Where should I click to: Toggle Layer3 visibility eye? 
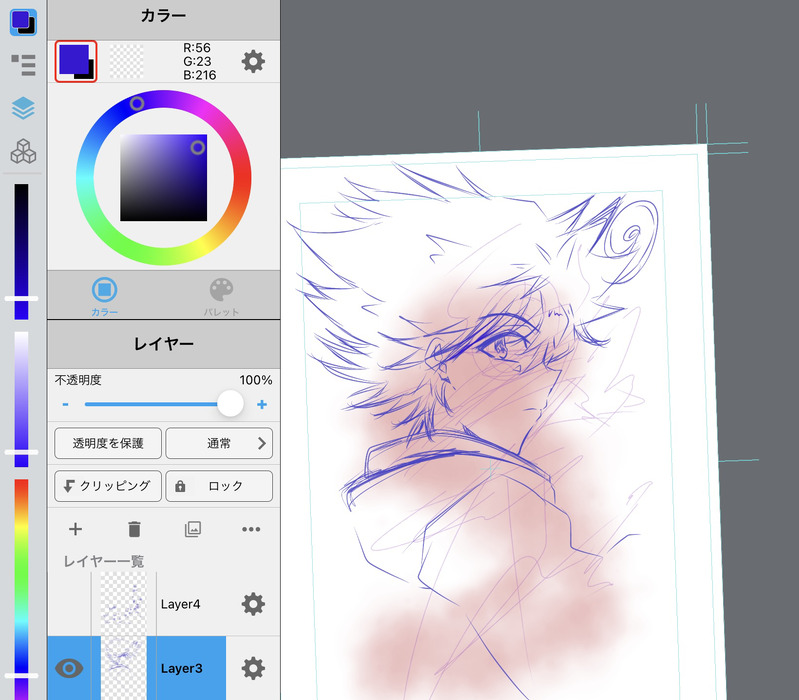tap(69, 668)
